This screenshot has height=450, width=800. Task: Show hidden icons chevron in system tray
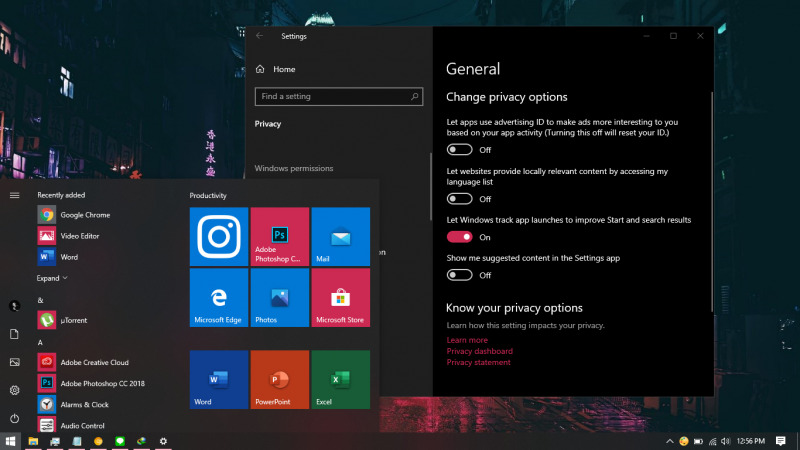coord(669,441)
